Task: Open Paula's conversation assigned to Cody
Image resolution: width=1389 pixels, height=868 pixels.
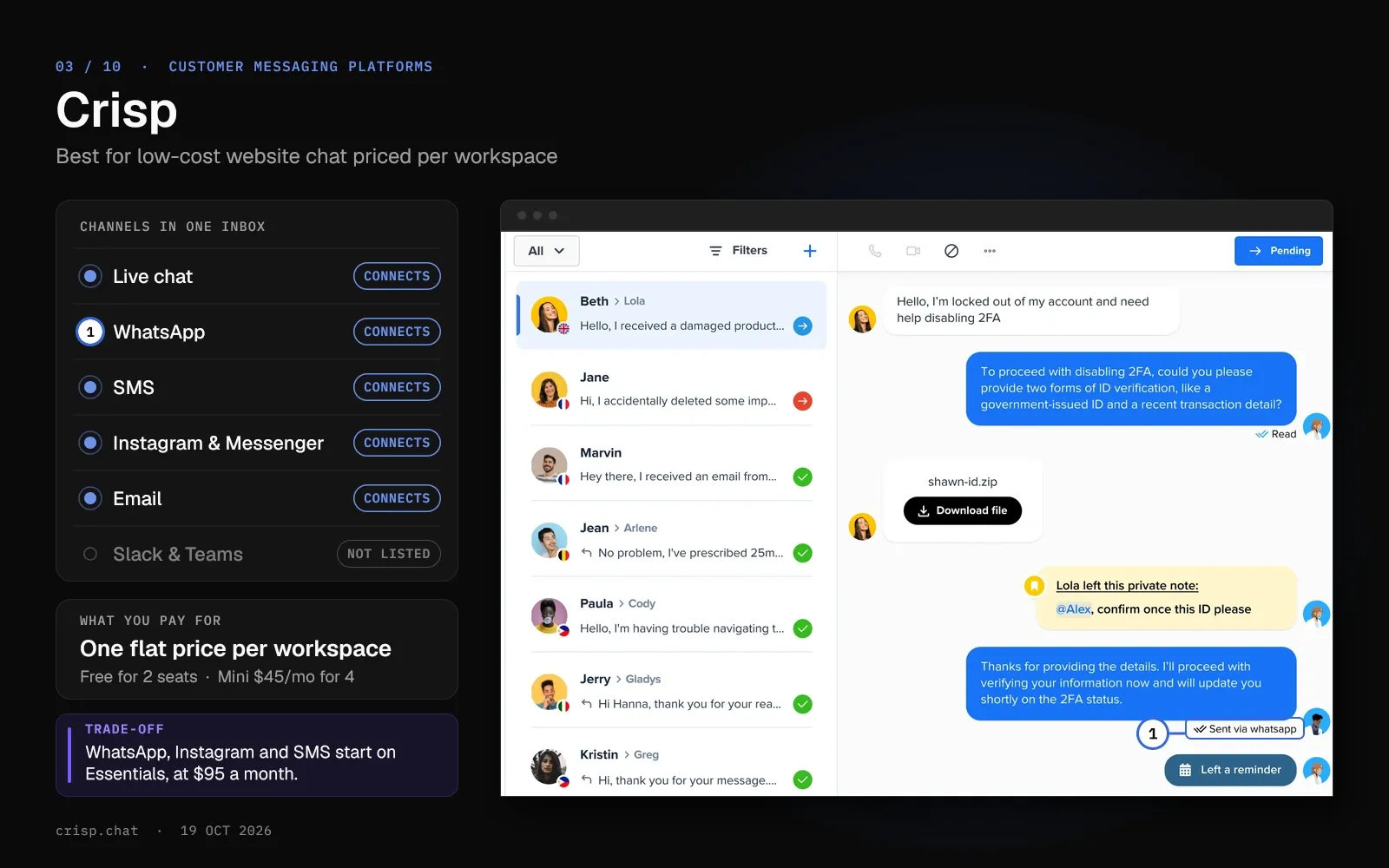Action: 672,616
